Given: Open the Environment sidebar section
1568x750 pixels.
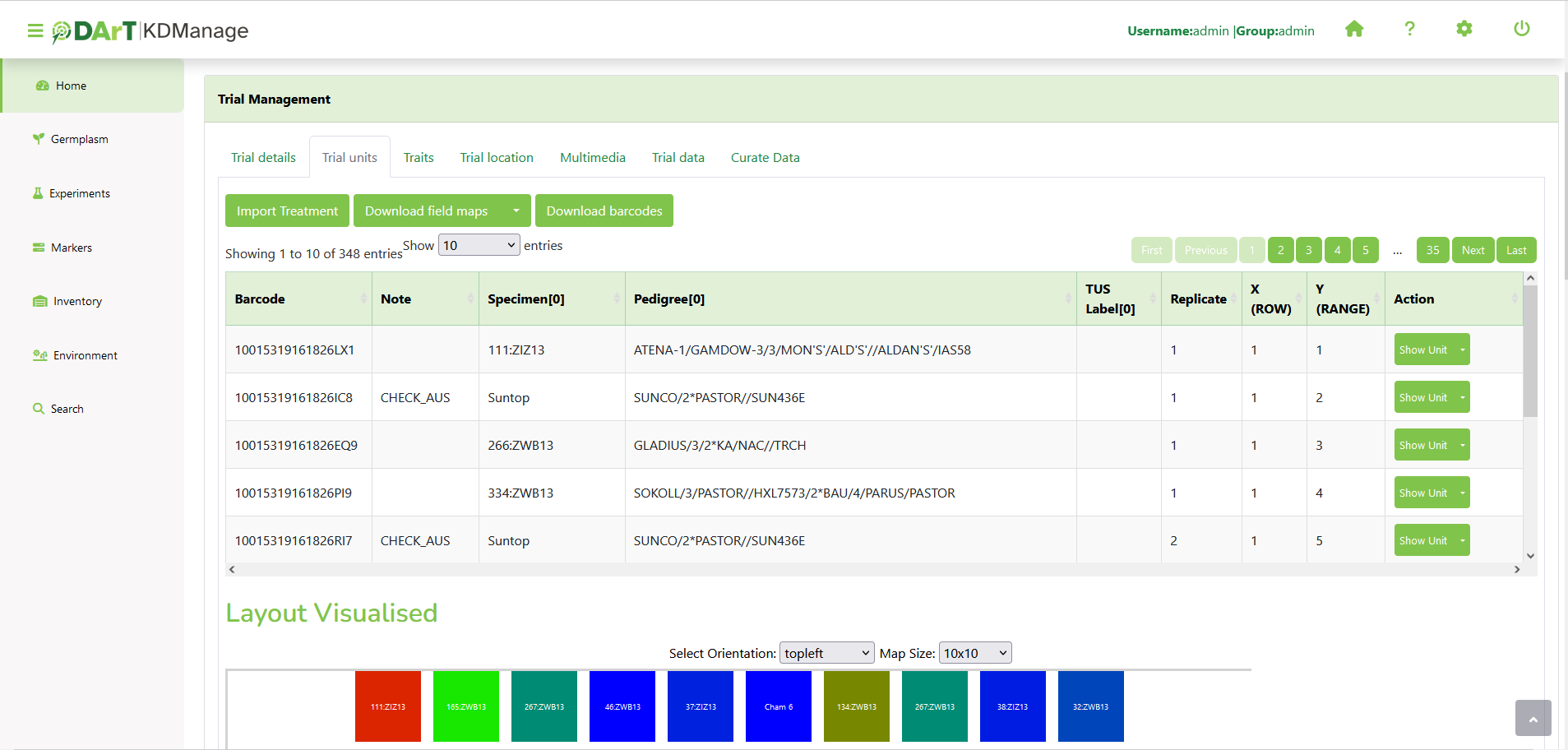Looking at the screenshot, I should pos(85,355).
